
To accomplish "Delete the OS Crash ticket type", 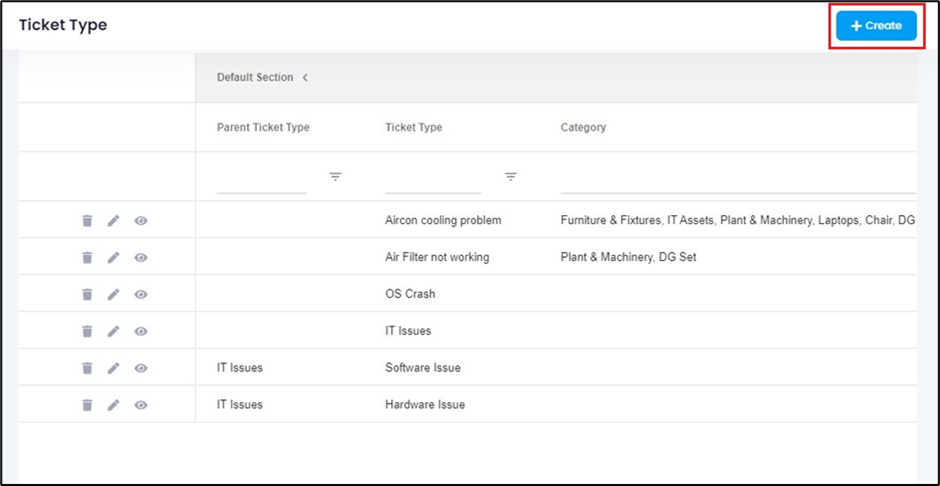I will pyautogui.click(x=87, y=294).
